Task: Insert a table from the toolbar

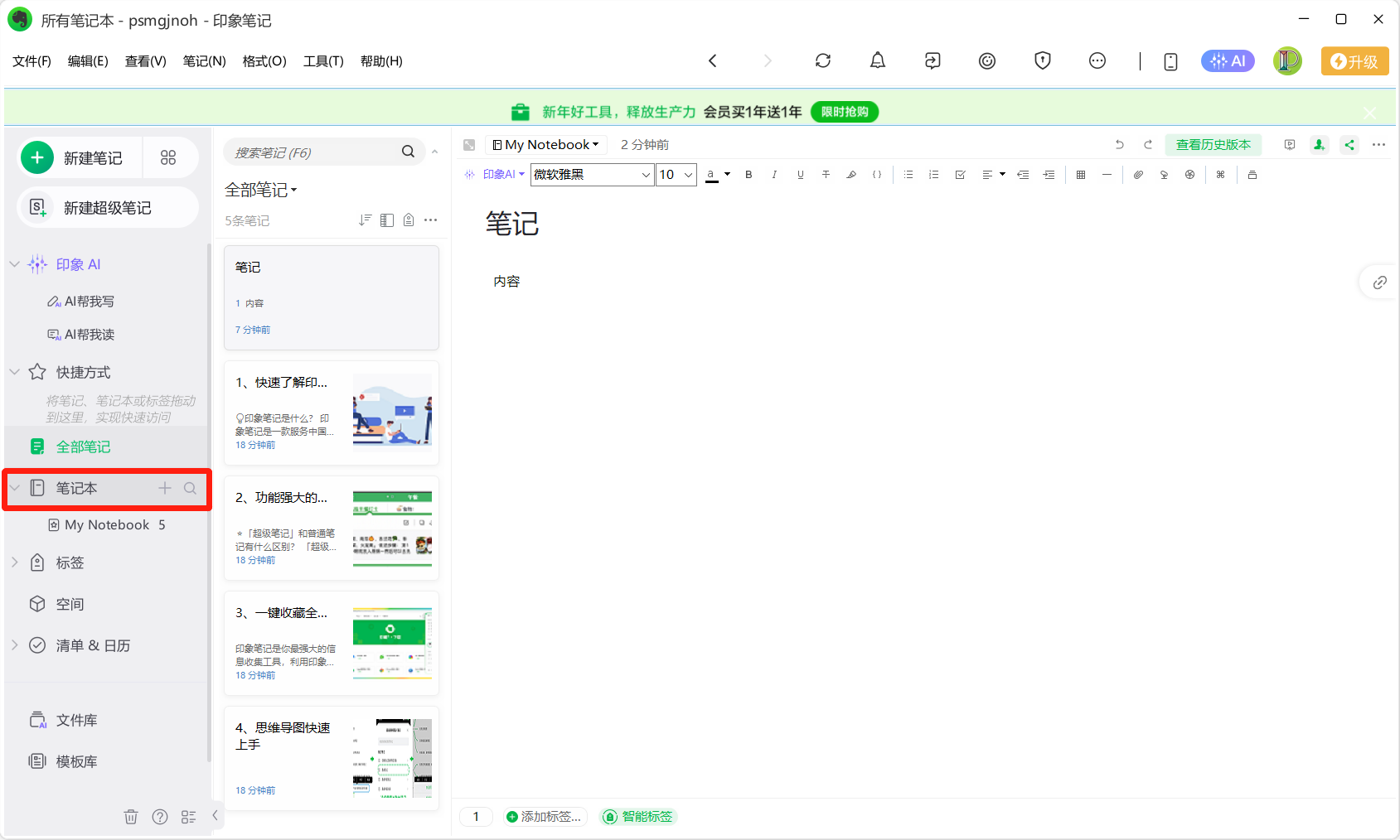Action: pos(1081,175)
